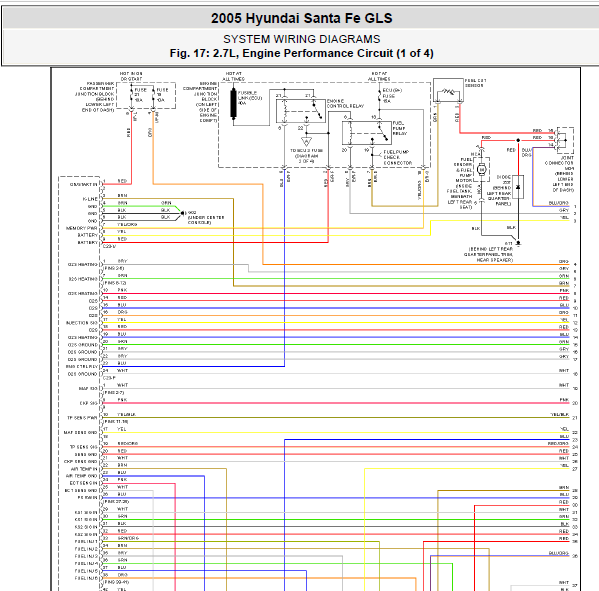This screenshot has width=599, height=591.
Task: Click the "BATTERY" label on pin 9 RED
Action: point(87,243)
